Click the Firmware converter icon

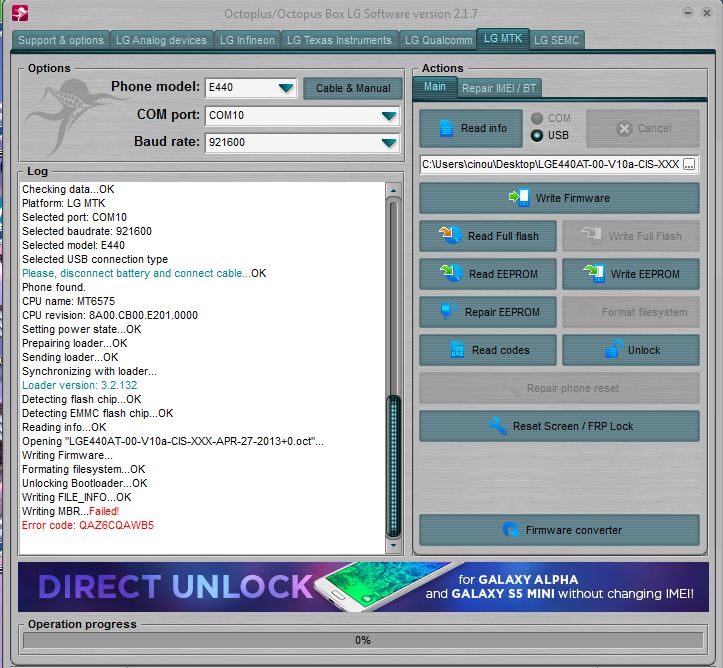pyautogui.click(x=510, y=530)
